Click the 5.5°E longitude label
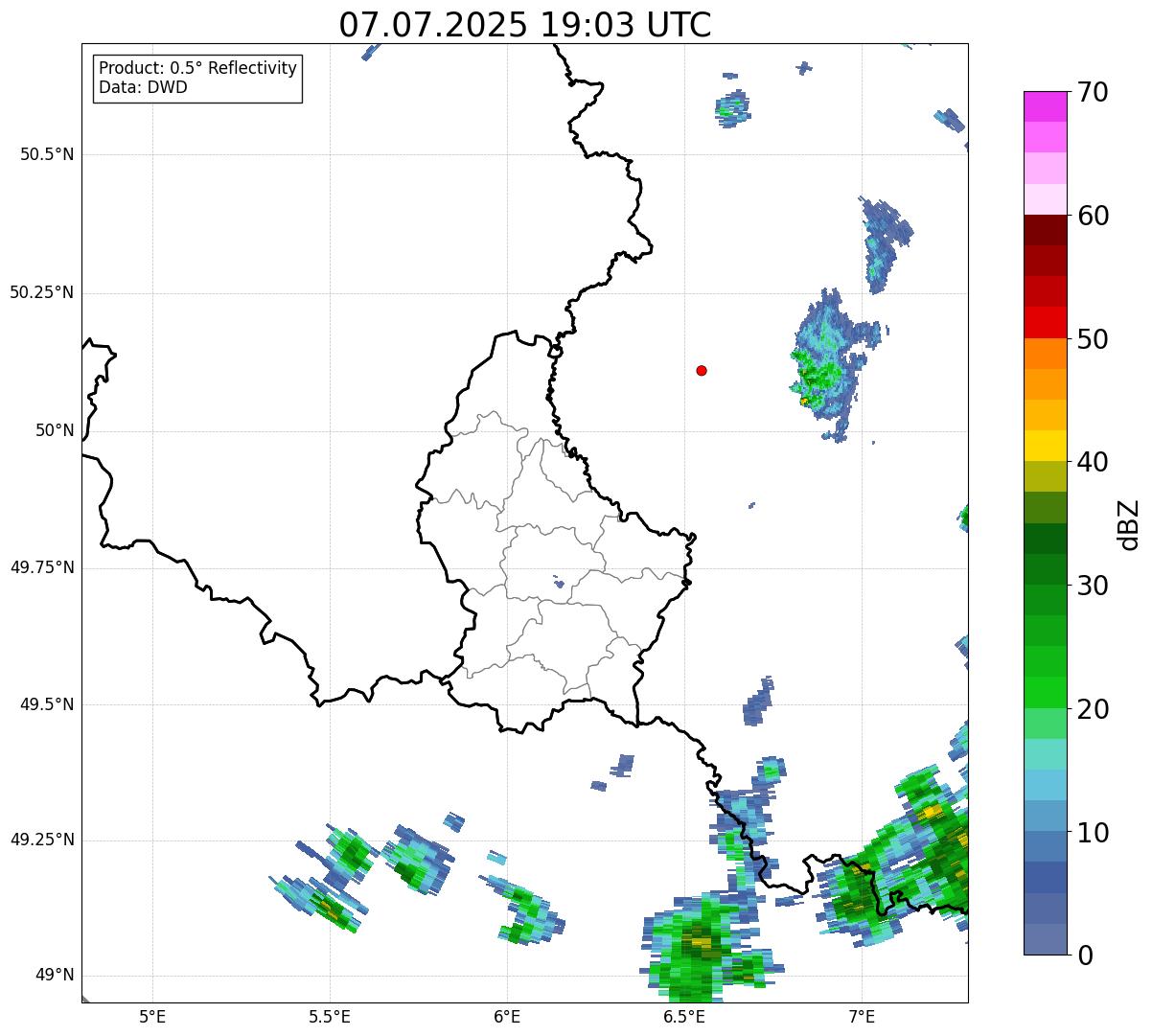Screen dimensions: 1152x1036 [330, 1016]
